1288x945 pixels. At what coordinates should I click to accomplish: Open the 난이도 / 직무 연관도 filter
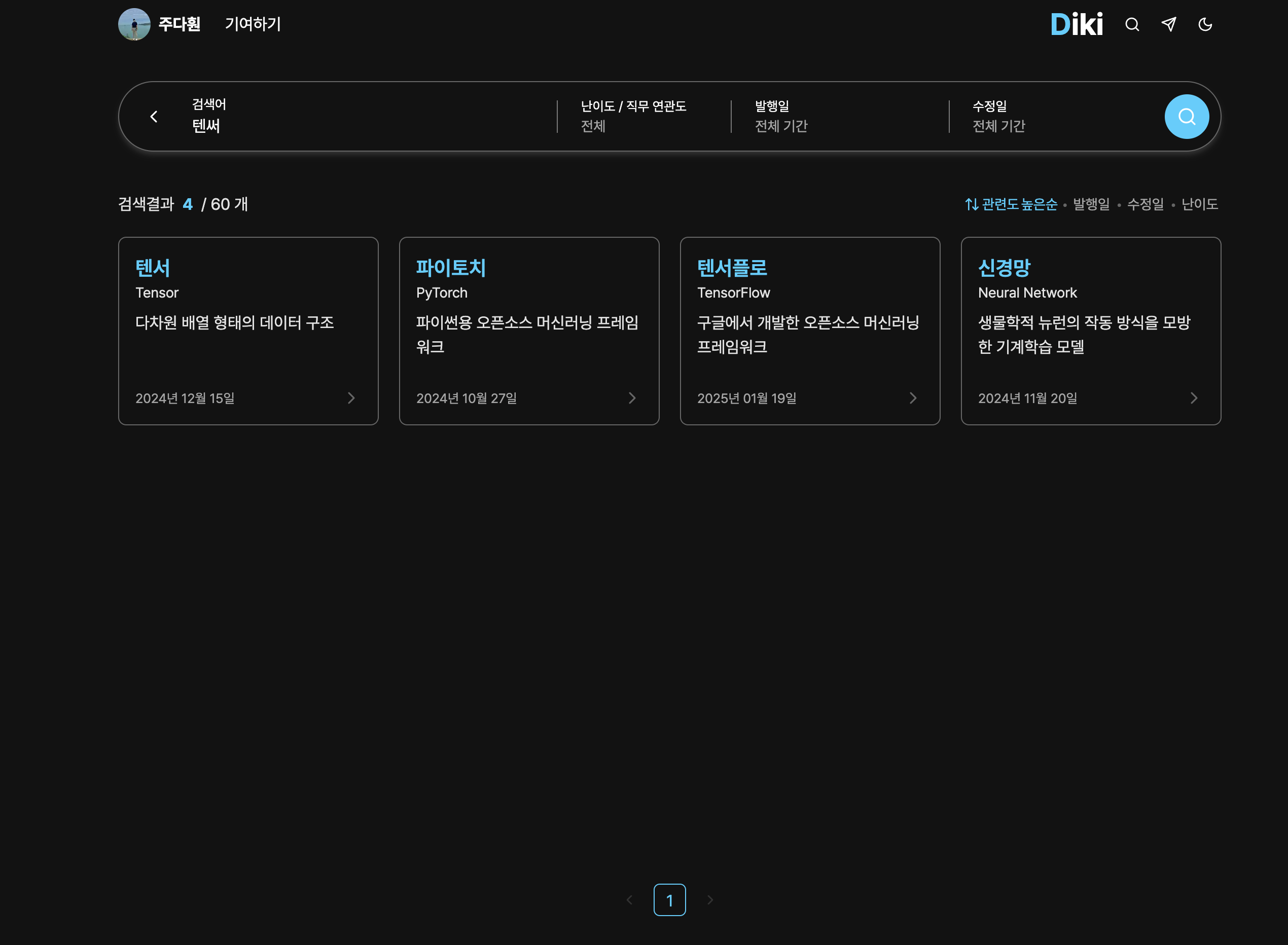pyautogui.click(x=634, y=116)
